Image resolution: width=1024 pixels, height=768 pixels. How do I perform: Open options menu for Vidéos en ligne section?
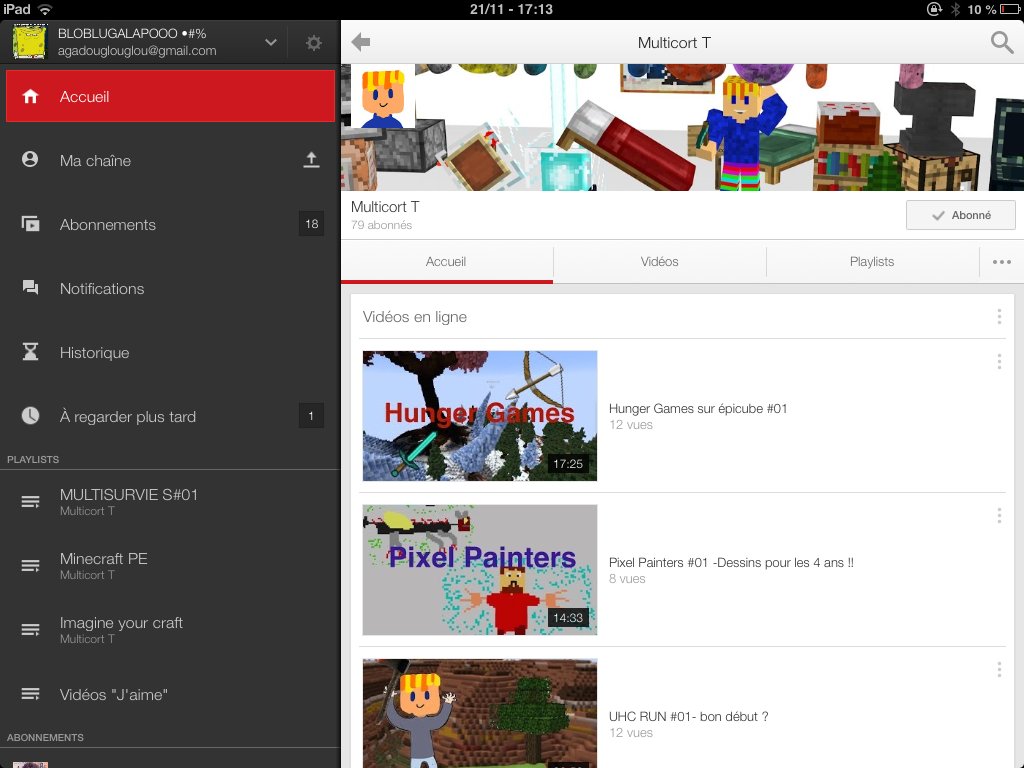pos(999,317)
